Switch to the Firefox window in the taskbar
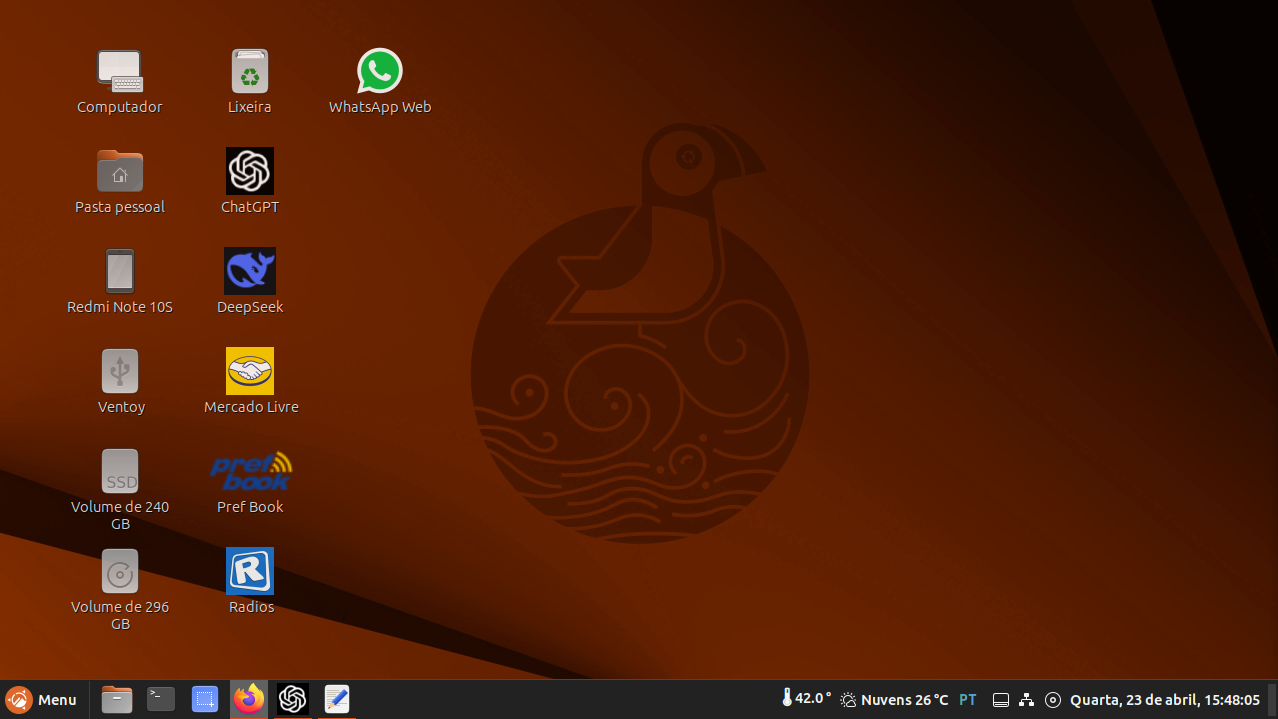The image size is (1278, 719). 249,700
